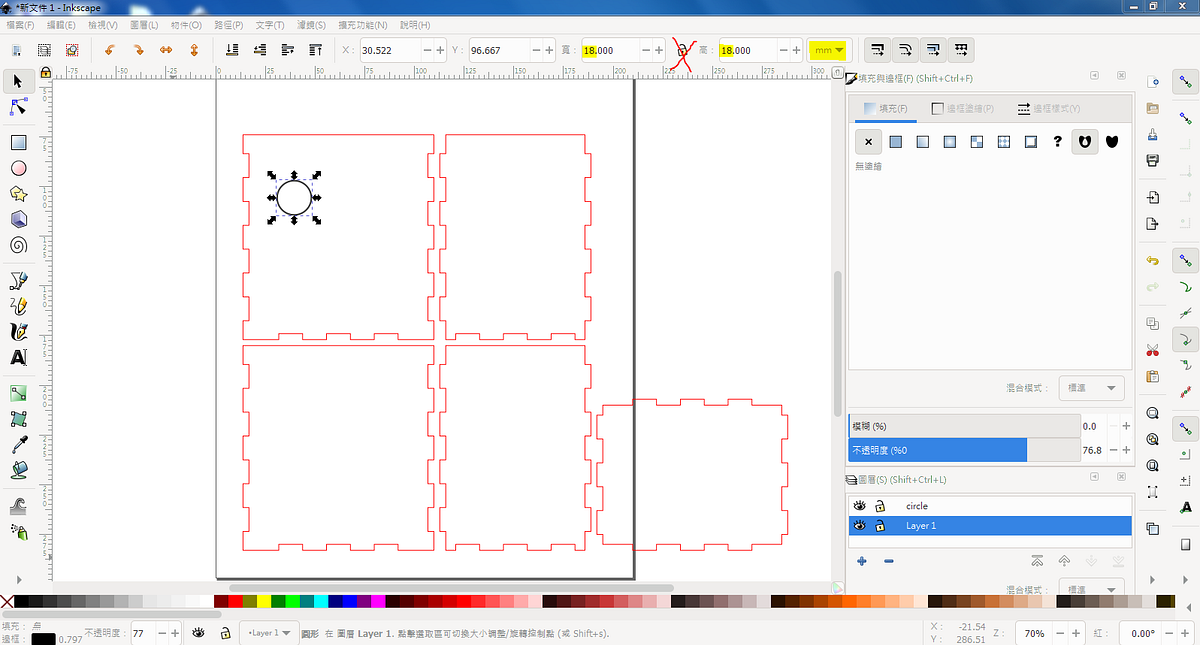Select the Text tool in toolbox
Image resolution: width=1200 pixels, height=645 pixels.
click(x=18, y=357)
